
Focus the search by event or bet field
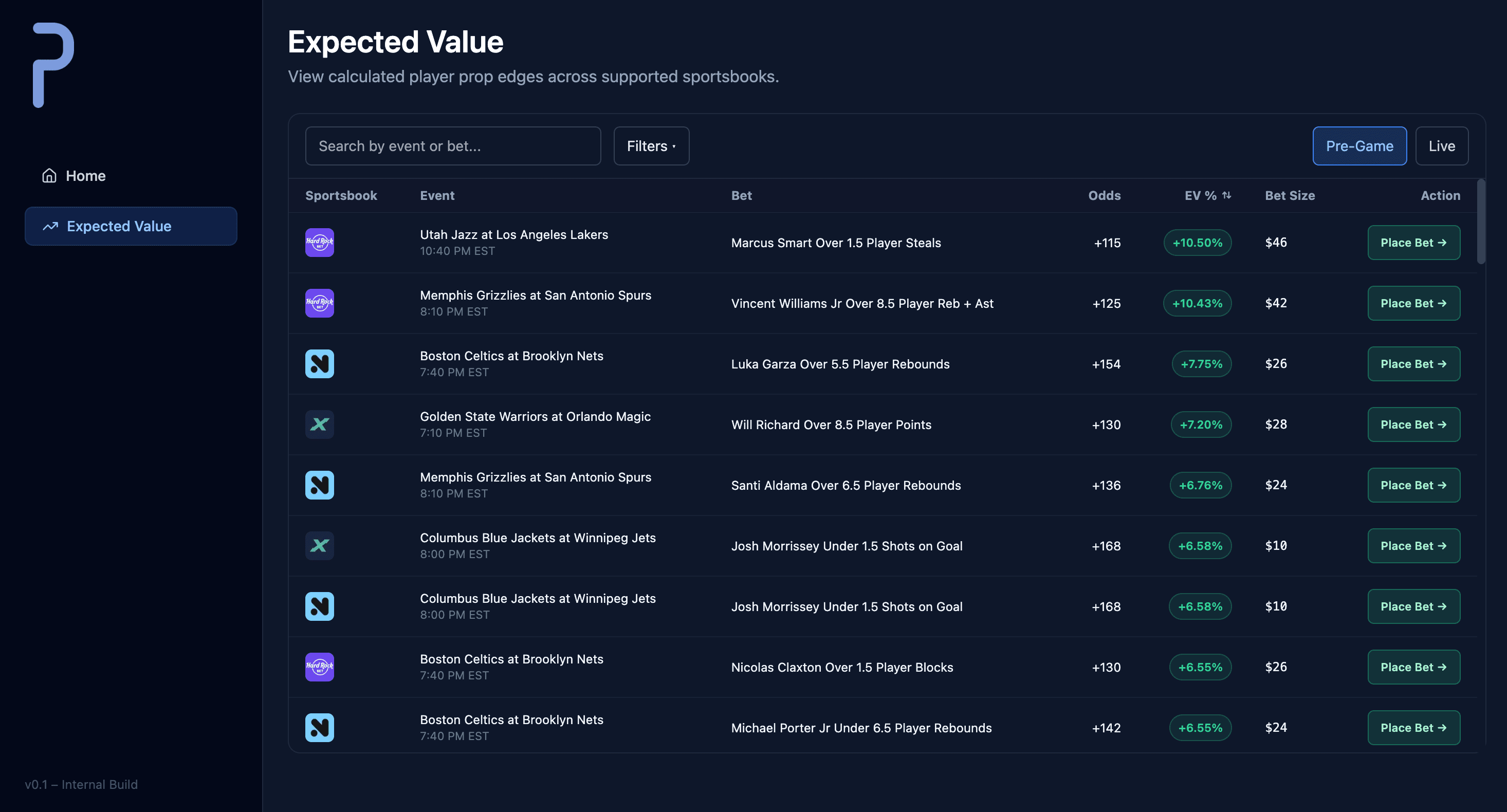[453, 145]
